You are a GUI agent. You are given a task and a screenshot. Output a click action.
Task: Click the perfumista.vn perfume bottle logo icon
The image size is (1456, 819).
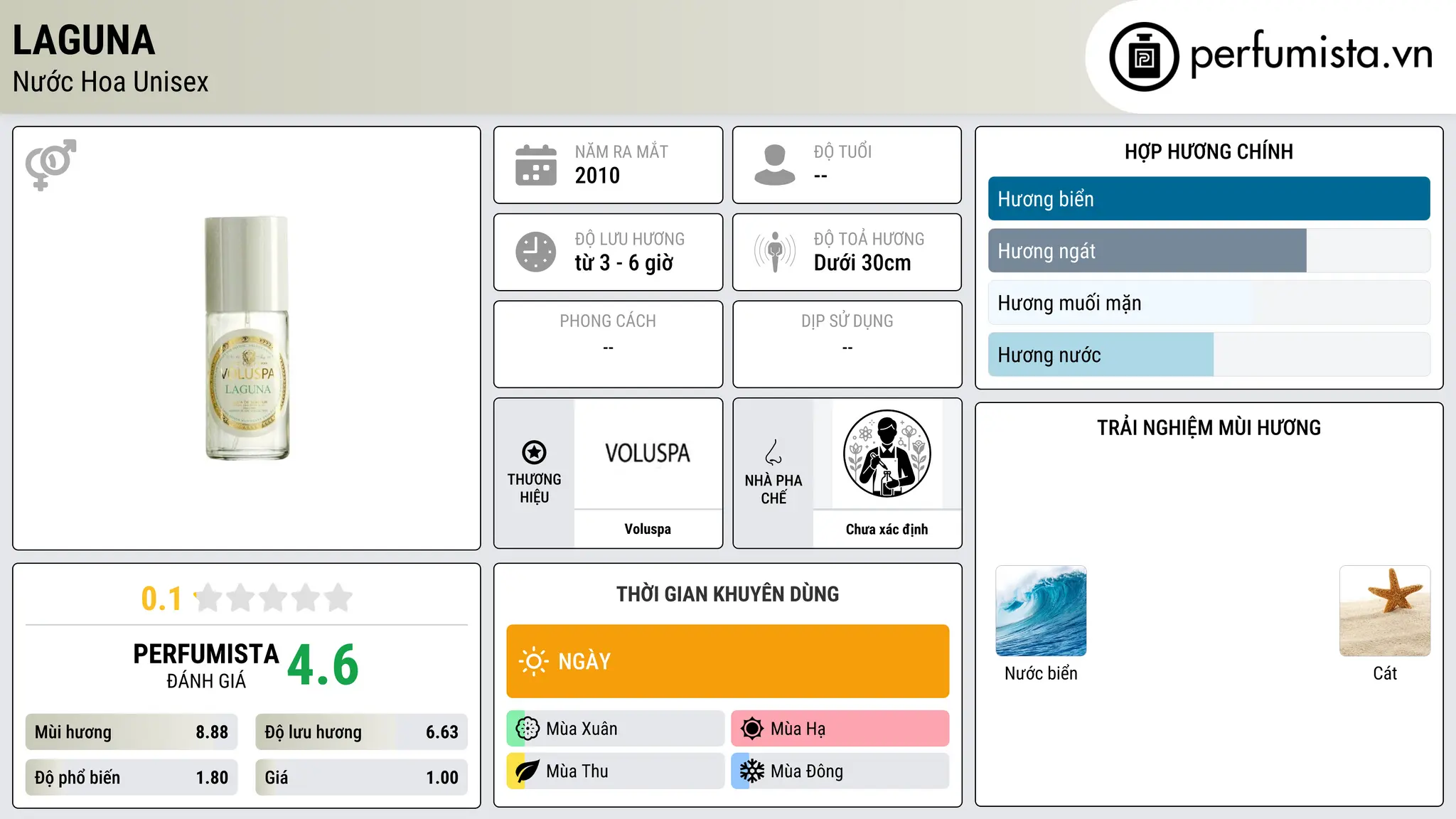[x=1144, y=57]
